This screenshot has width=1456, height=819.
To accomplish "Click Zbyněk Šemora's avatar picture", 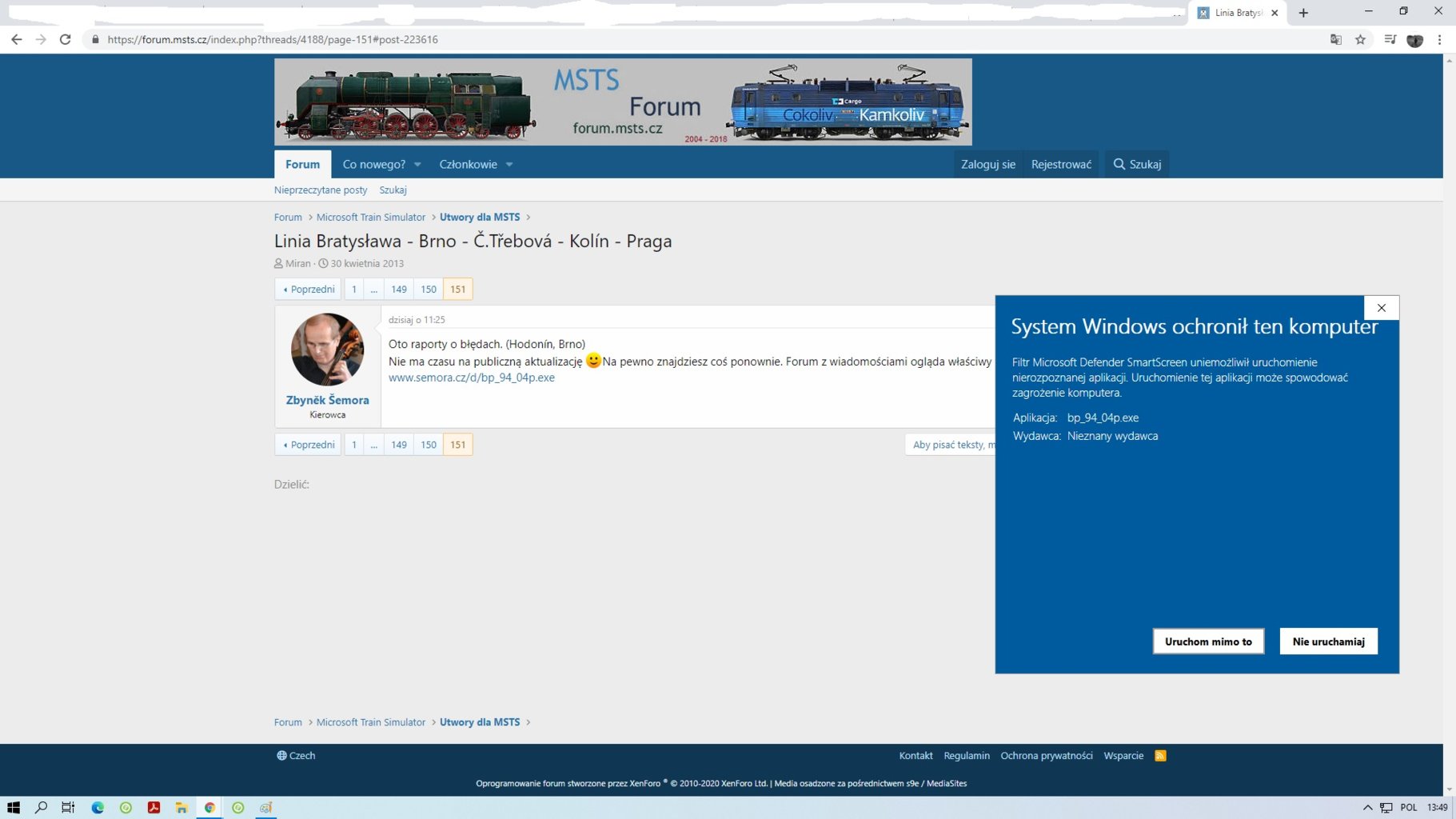I will pyautogui.click(x=327, y=350).
